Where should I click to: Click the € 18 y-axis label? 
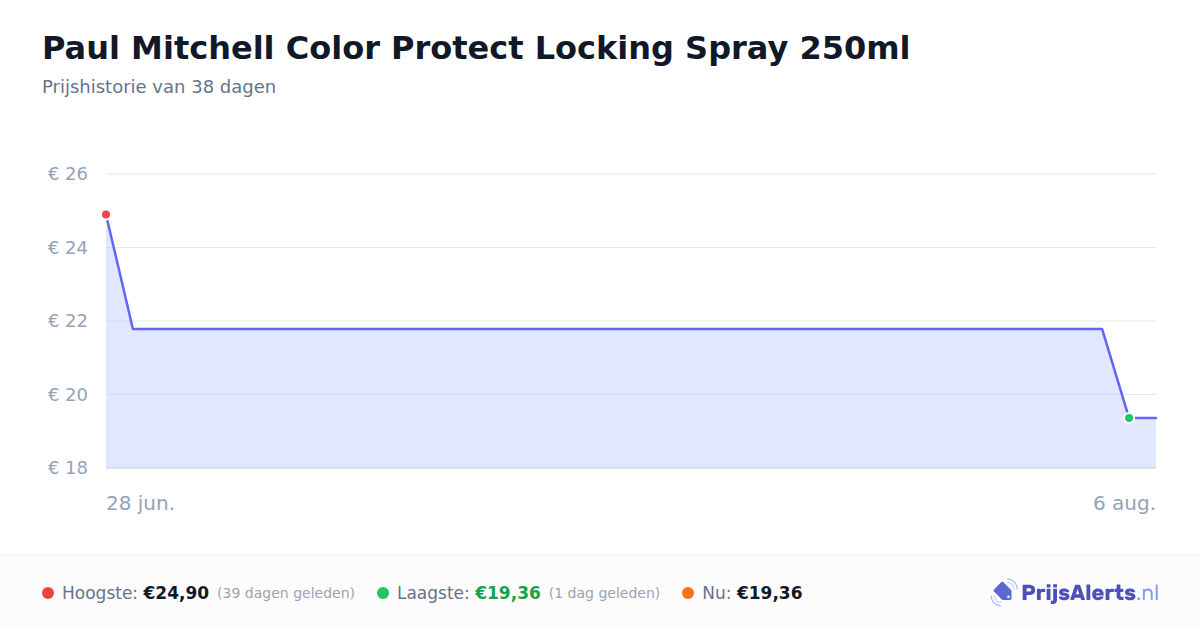coord(68,468)
